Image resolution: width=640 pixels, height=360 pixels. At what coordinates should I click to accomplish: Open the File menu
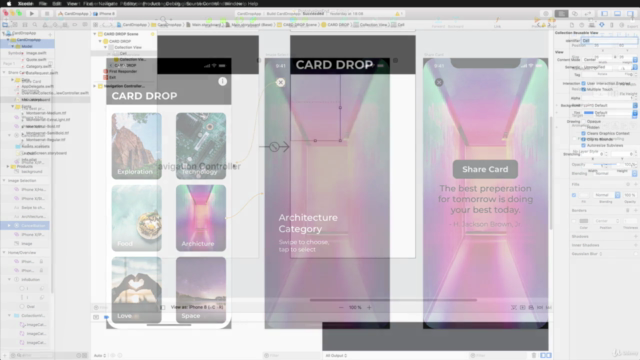pyautogui.click(x=42, y=4)
